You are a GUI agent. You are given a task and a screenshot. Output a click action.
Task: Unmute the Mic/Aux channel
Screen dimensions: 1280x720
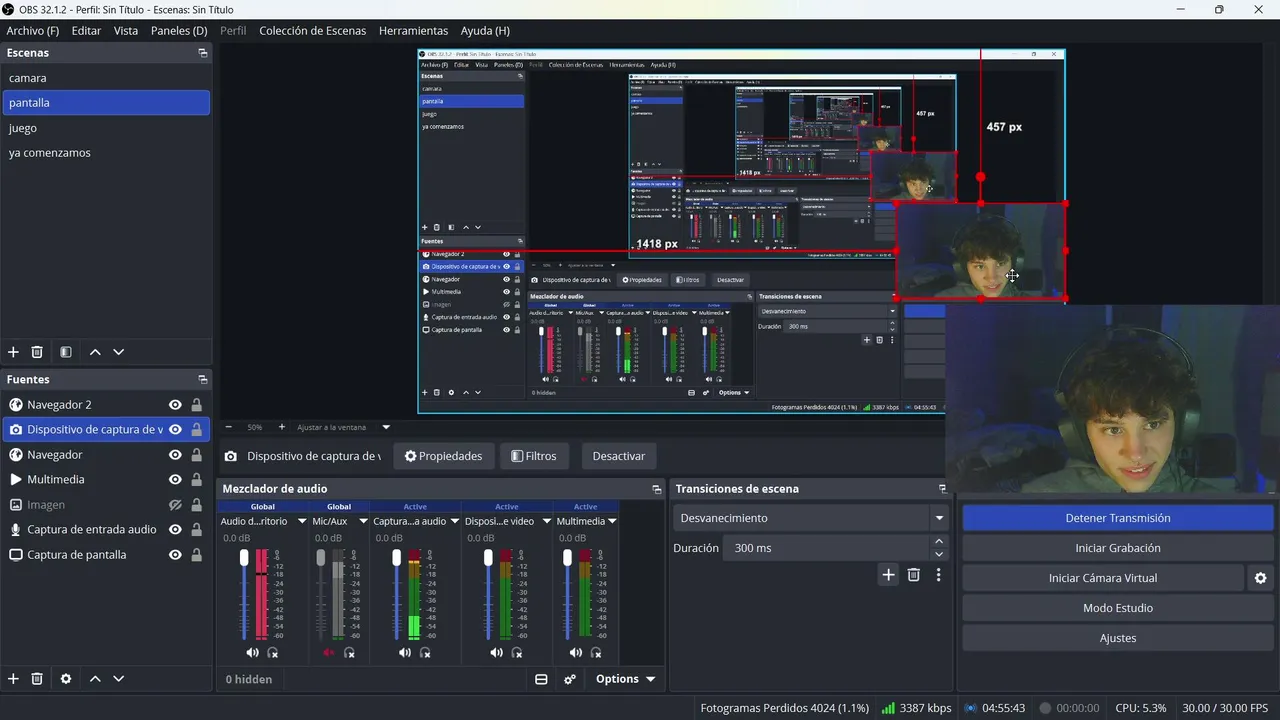tap(328, 652)
